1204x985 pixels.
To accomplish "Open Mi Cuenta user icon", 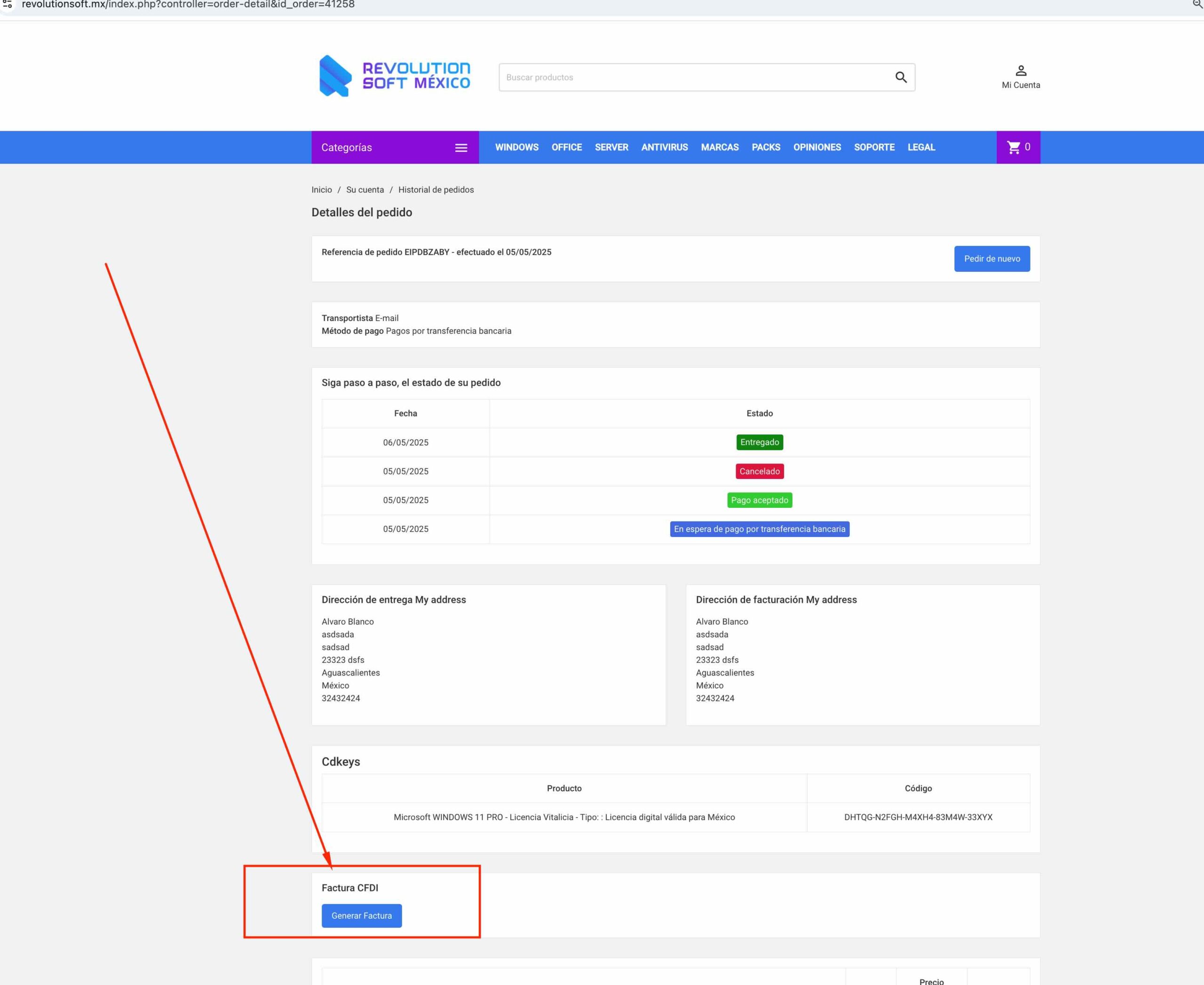I will (1021, 71).
